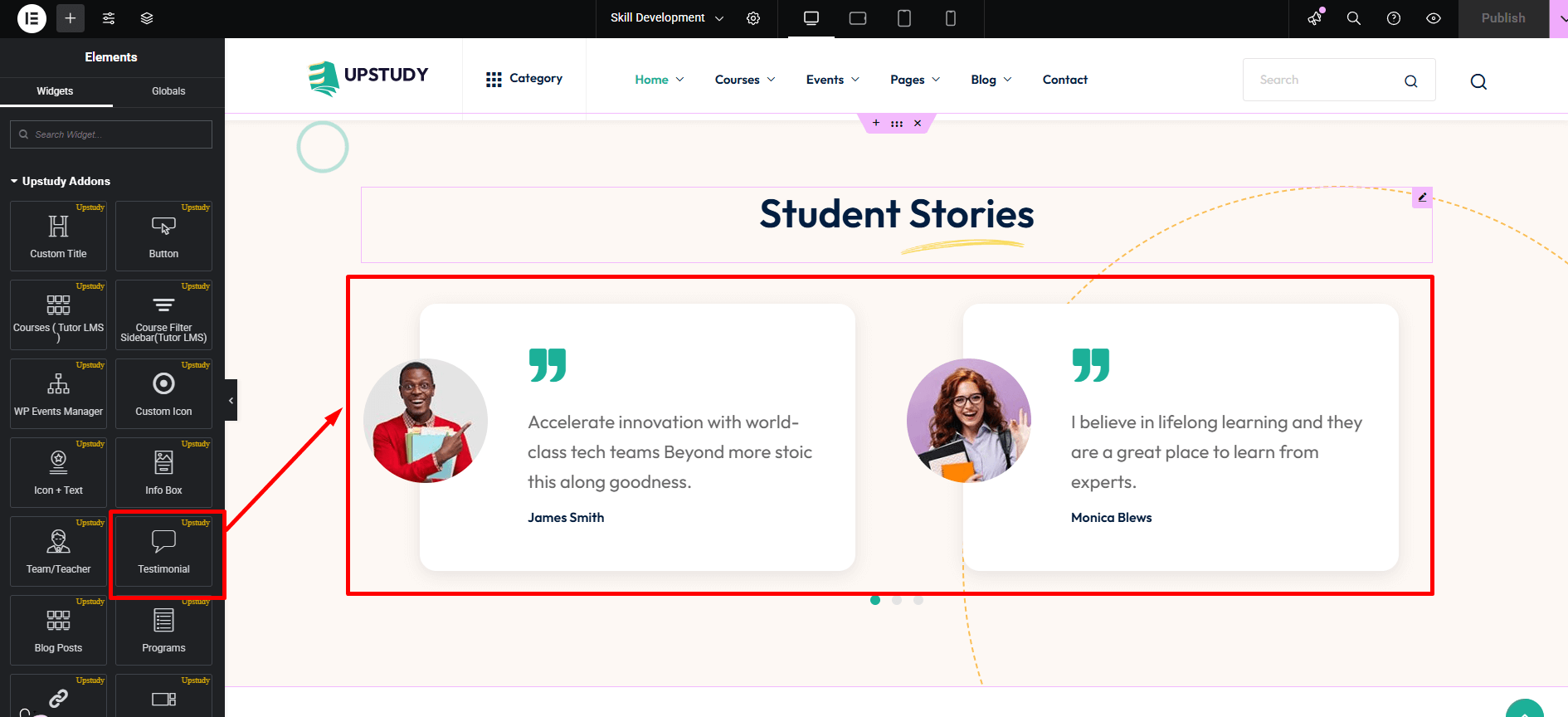The height and width of the screenshot is (717, 1568).
Task: Switch to tablet landscape view
Action: 858,18
